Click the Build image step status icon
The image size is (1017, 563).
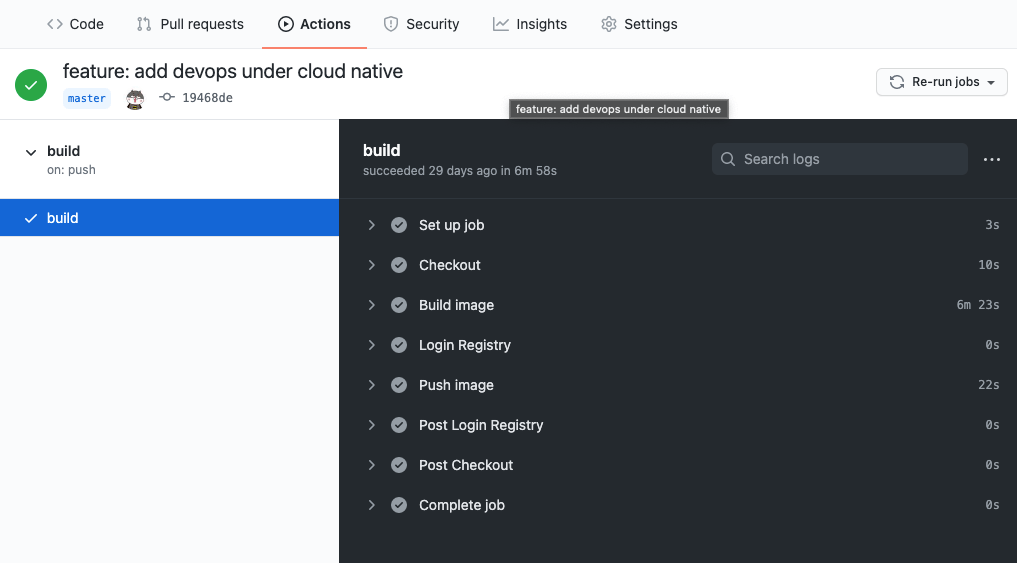(x=399, y=305)
